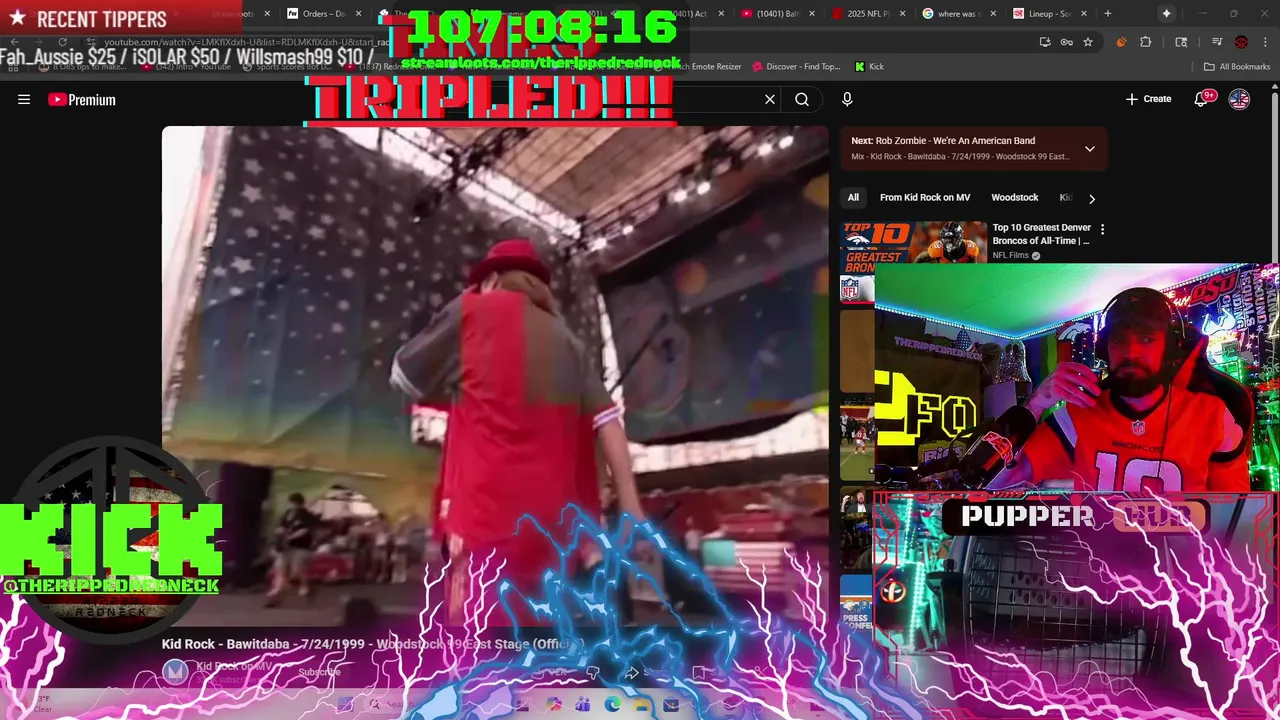Viewport: 1280px width, 720px height.
Task: Open the YouTube hamburger guide menu
Action: click(24, 99)
